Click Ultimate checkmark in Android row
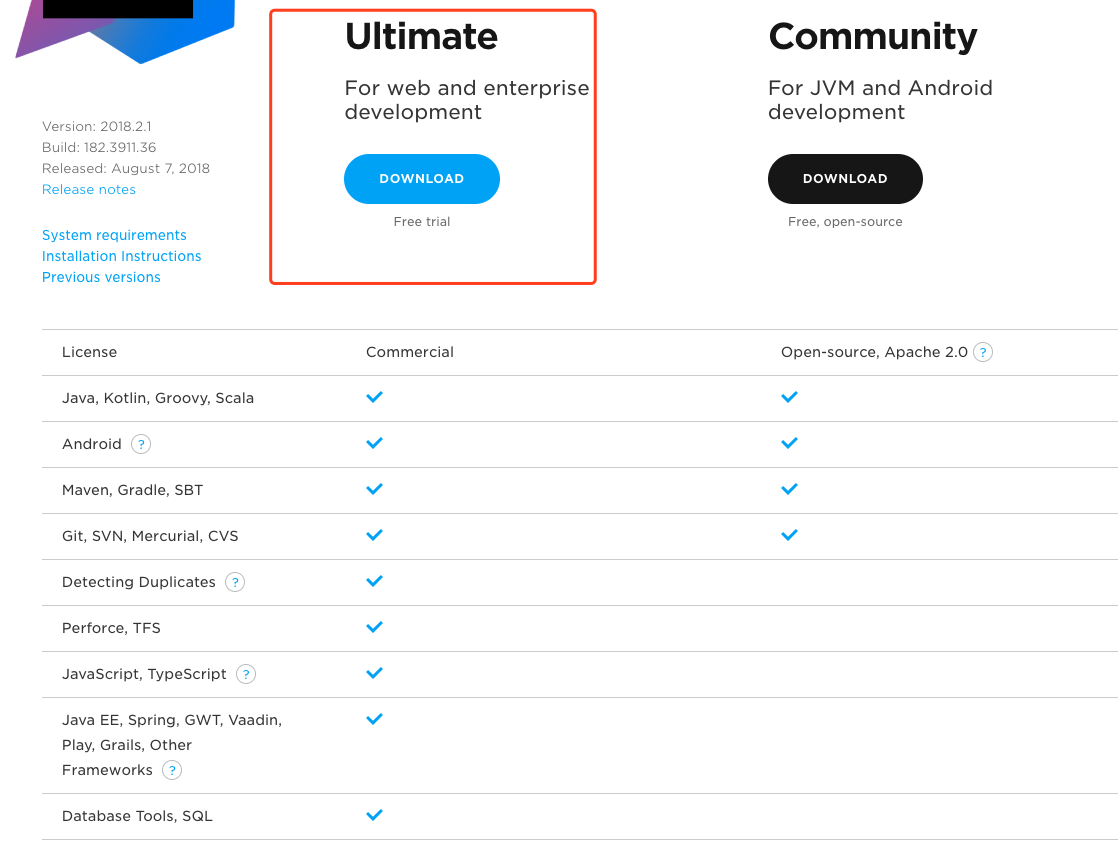Viewport: 1118px width, 861px height. [x=374, y=443]
